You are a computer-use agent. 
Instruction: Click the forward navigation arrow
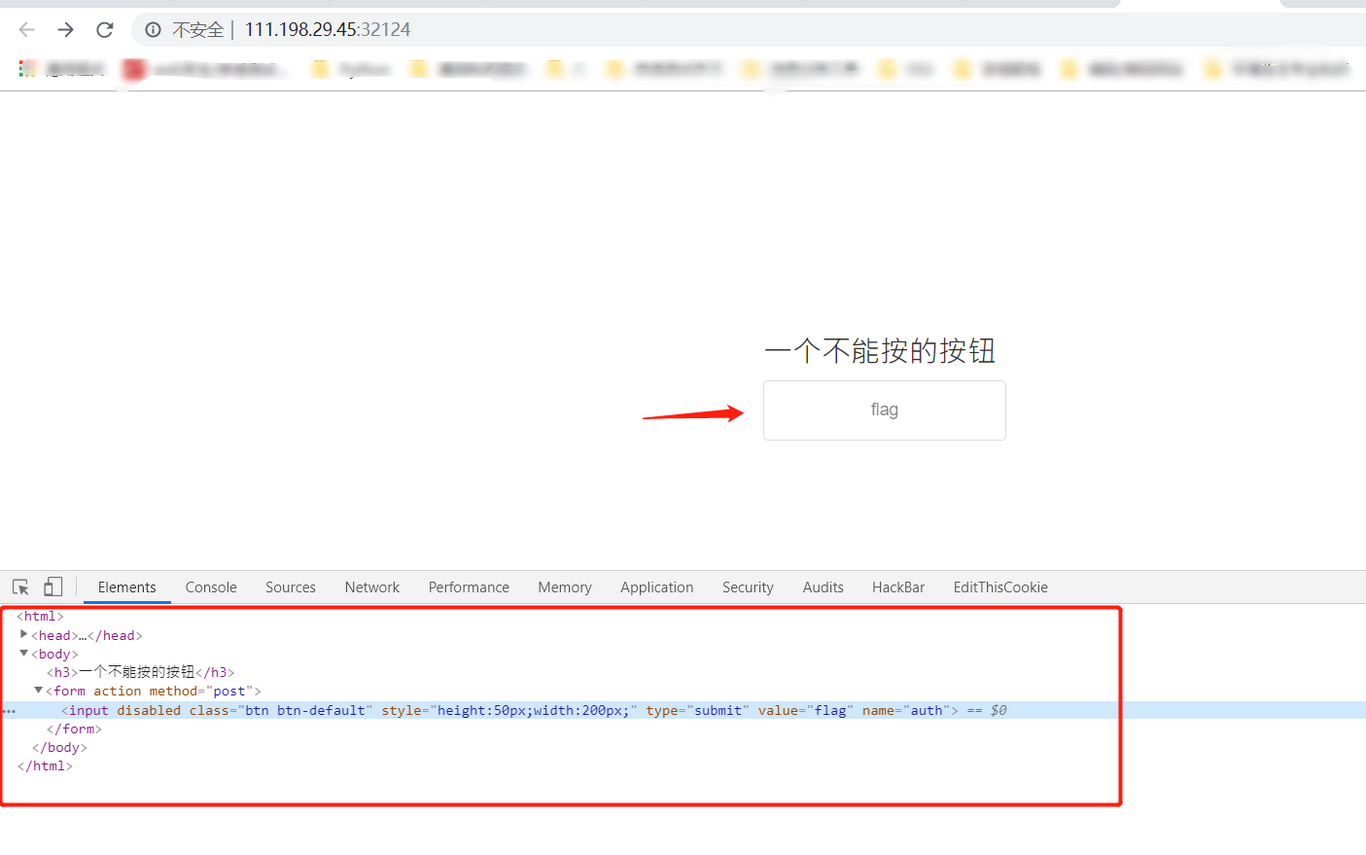[x=65, y=30]
